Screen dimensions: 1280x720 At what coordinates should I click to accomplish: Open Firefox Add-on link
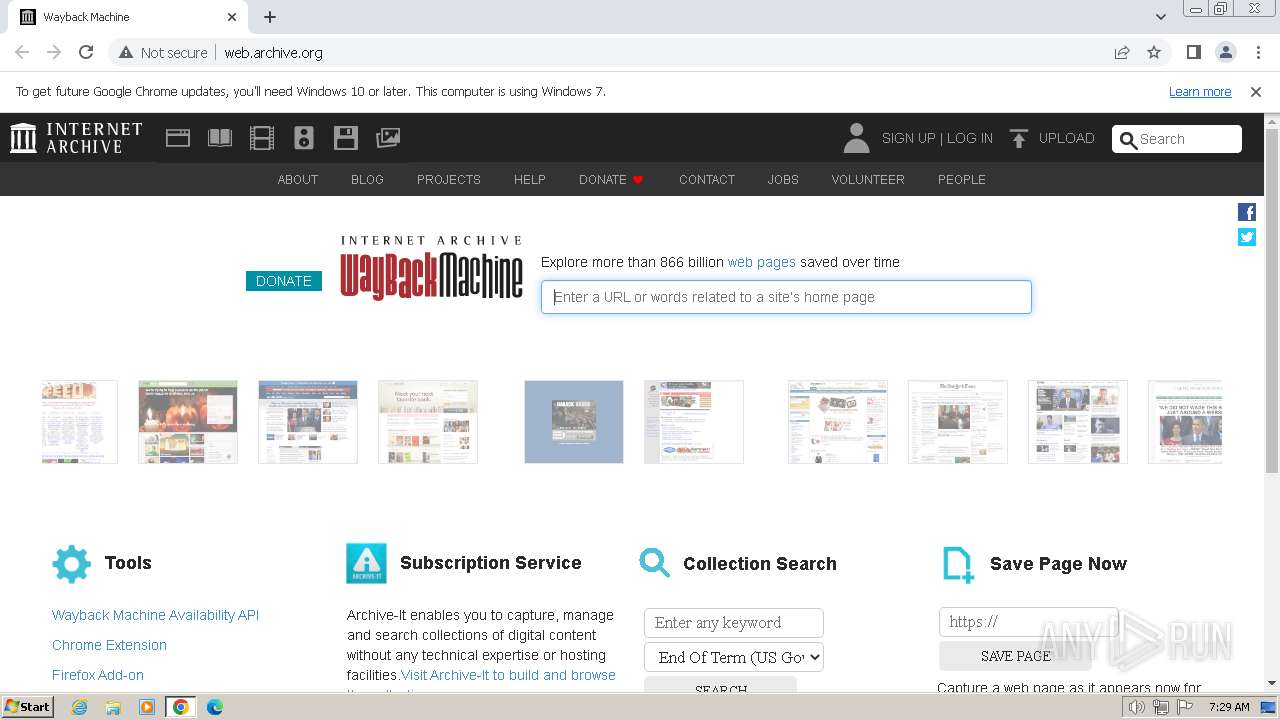98,675
